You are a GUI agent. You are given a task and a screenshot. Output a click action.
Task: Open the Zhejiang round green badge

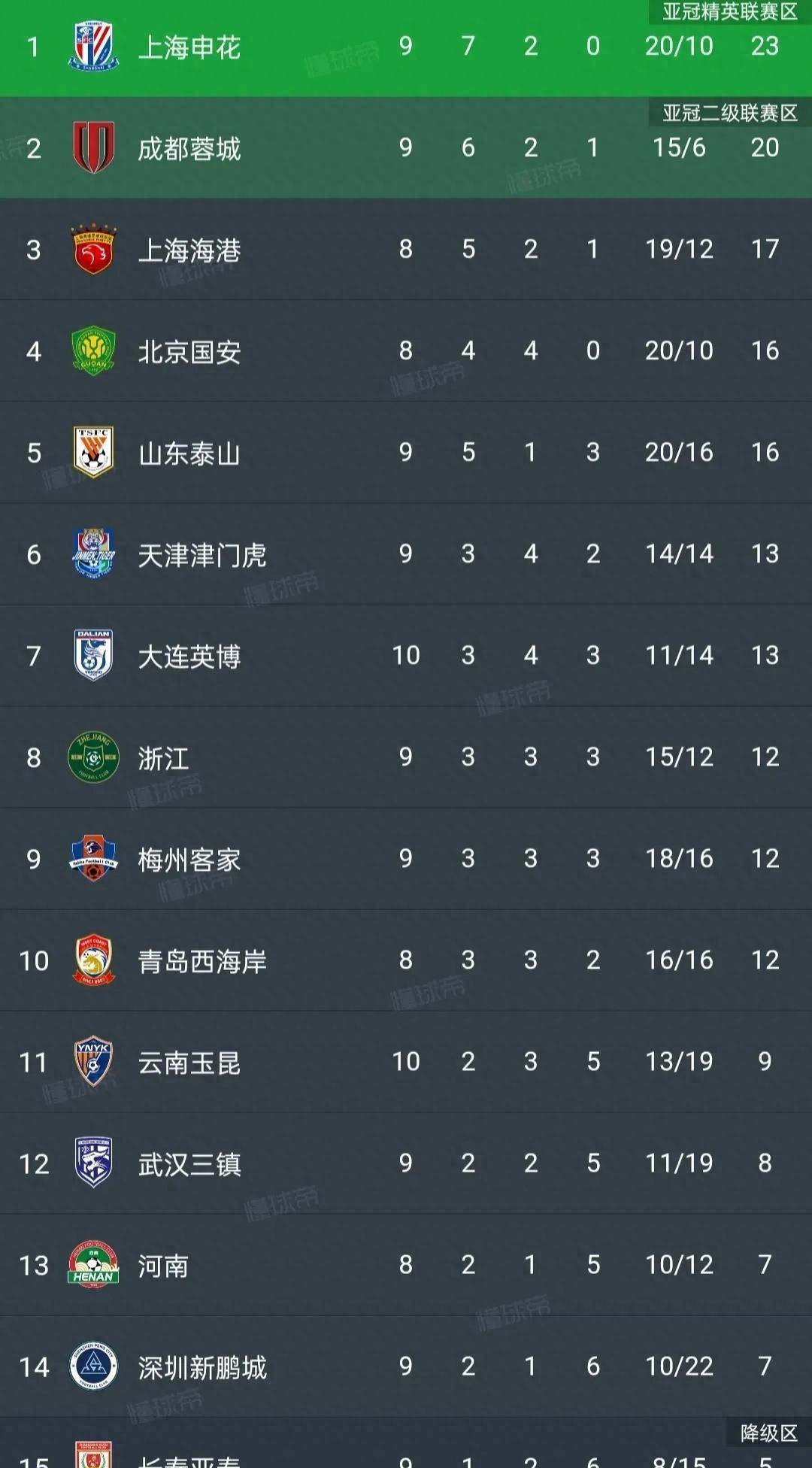click(93, 757)
